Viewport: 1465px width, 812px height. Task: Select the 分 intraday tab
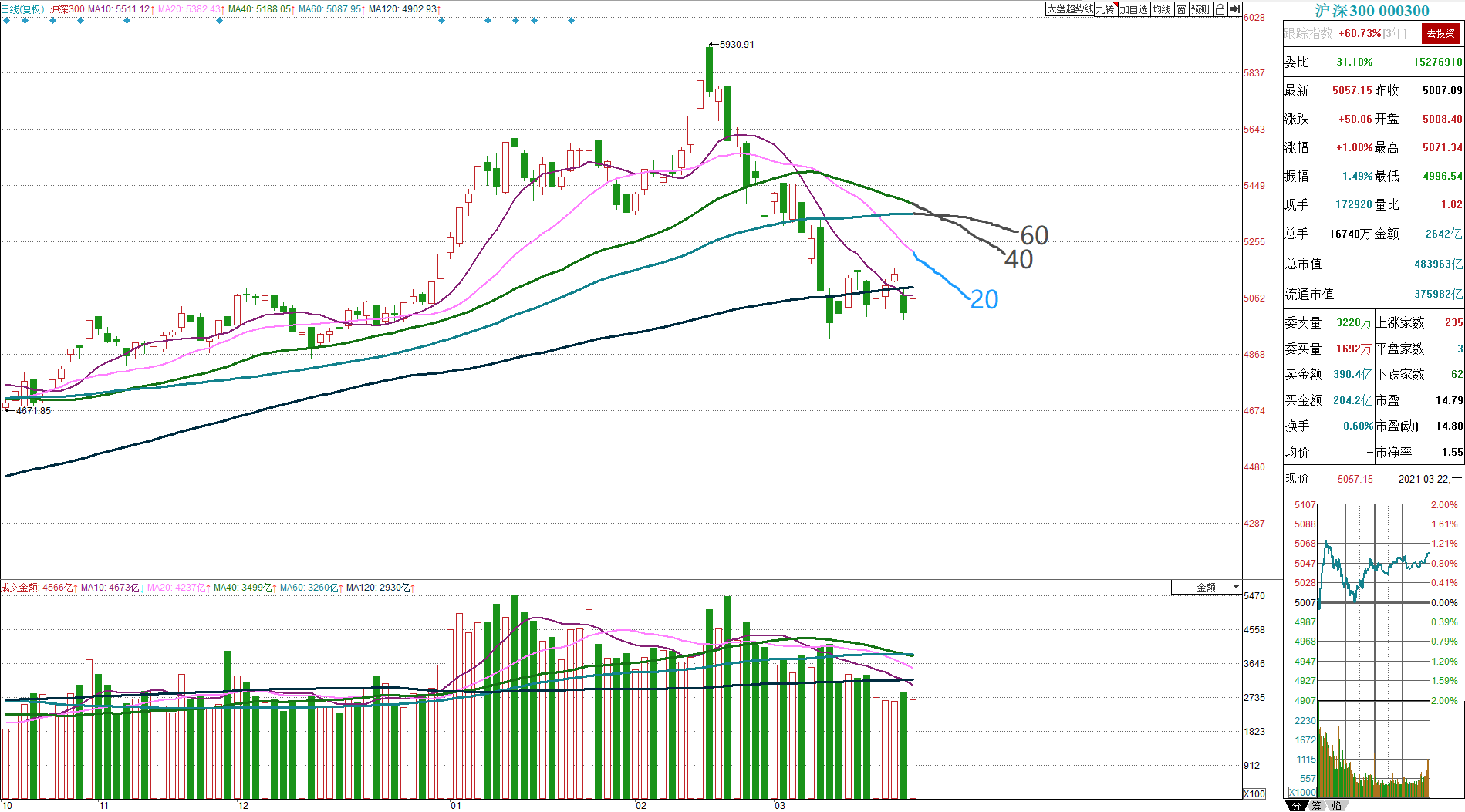(1297, 806)
